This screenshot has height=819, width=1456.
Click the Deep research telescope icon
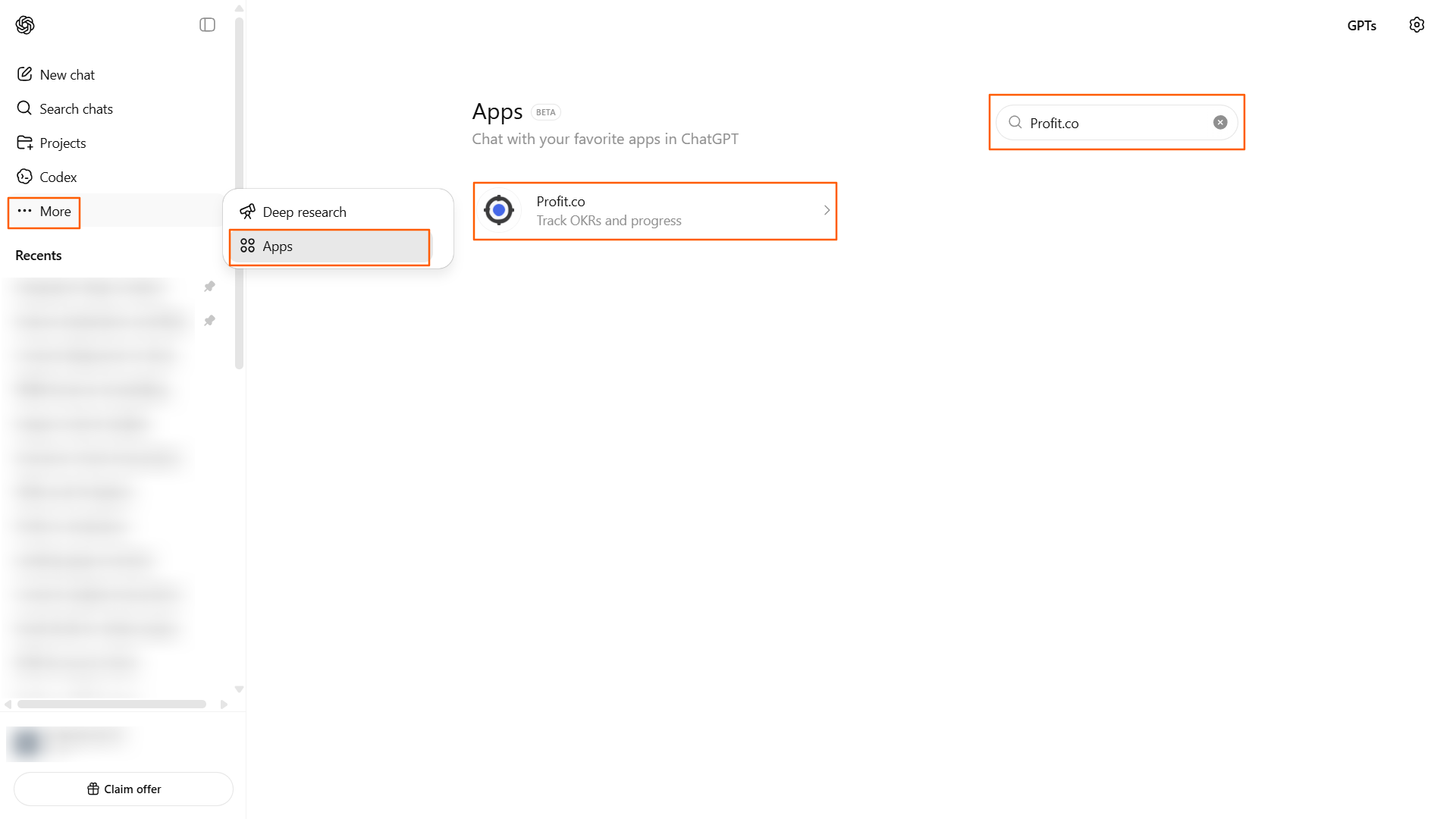tap(247, 211)
